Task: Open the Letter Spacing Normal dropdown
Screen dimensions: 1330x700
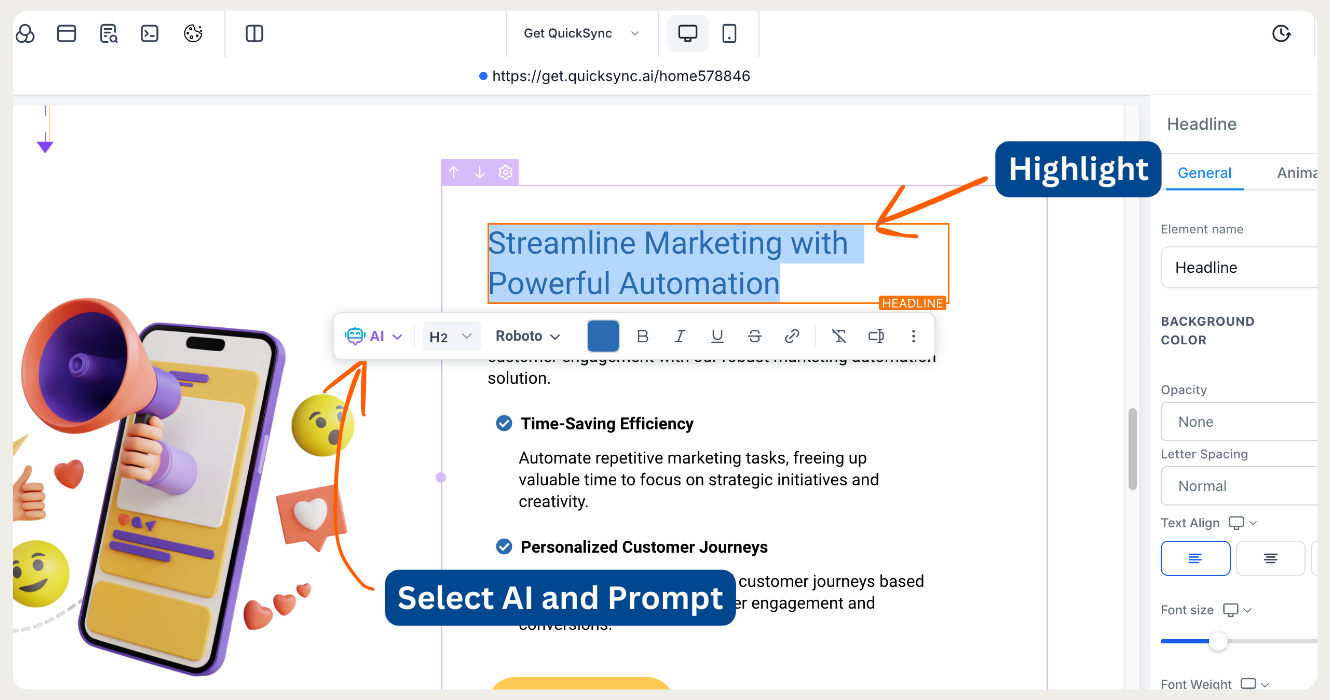Action: tap(1239, 486)
